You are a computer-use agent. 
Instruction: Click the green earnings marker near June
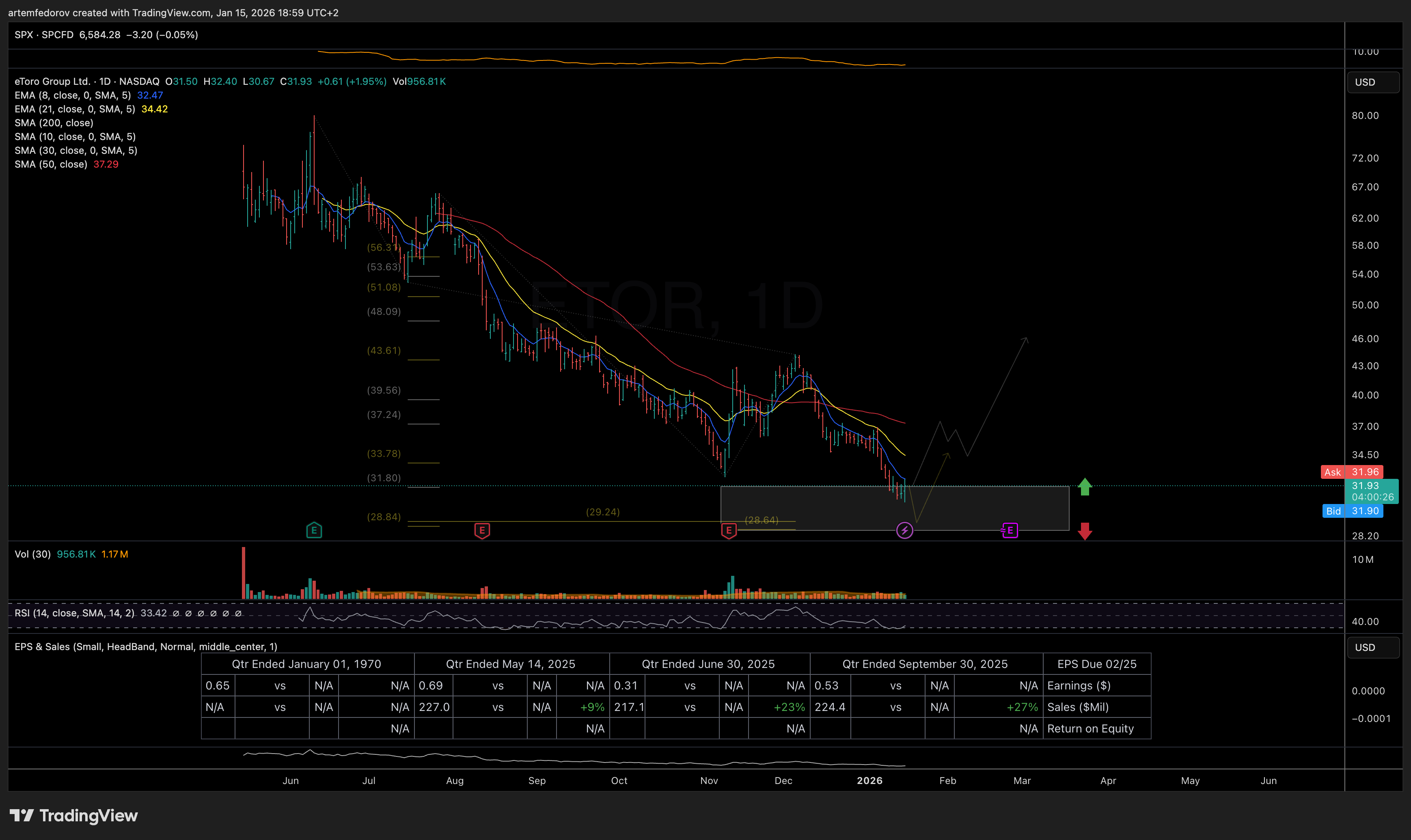pyautogui.click(x=314, y=530)
